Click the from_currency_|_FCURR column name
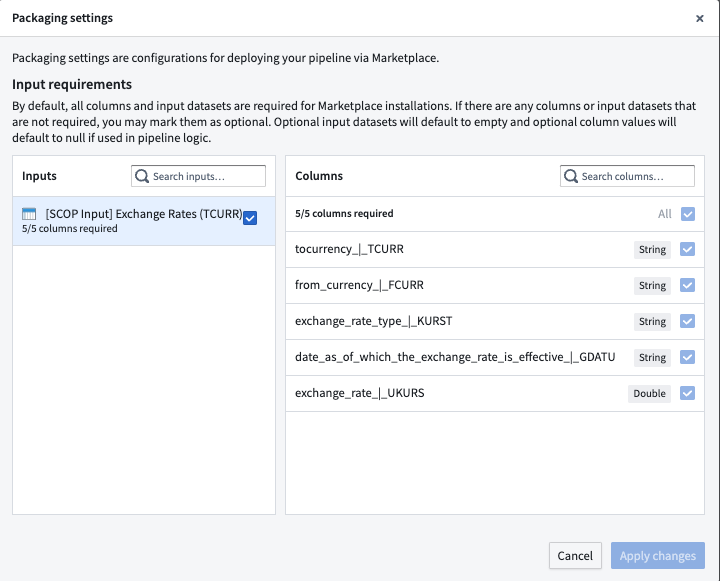Screen dimensions: 720x581 pos(359,285)
